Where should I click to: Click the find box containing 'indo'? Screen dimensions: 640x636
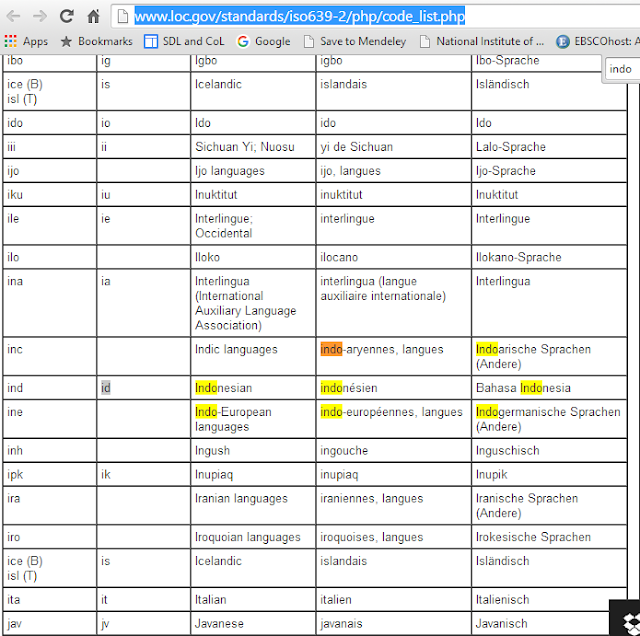pyautogui.click(x=622, y=69)
